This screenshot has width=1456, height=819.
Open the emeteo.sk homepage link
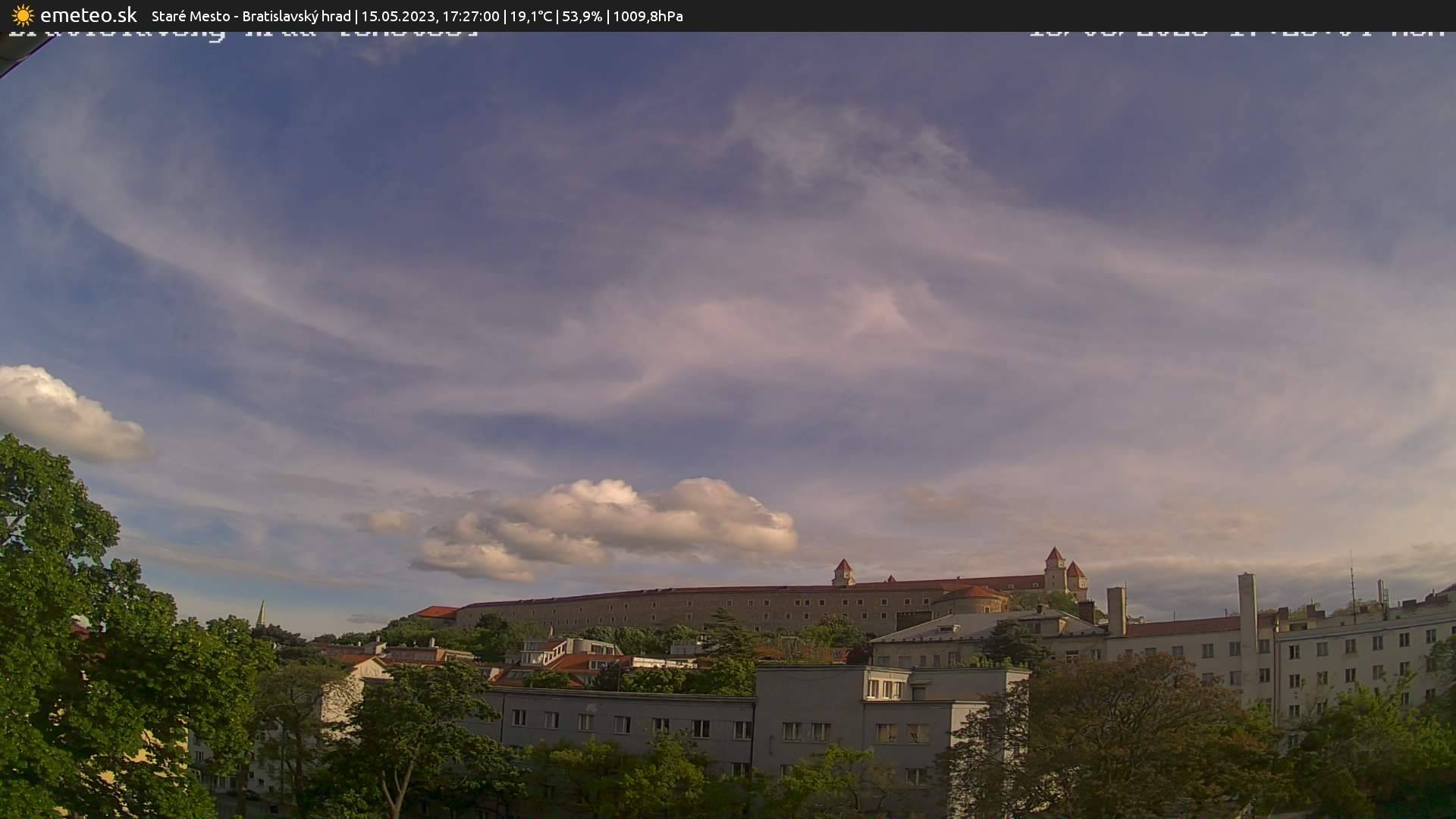pyautogui.click(x=91, y=14)
